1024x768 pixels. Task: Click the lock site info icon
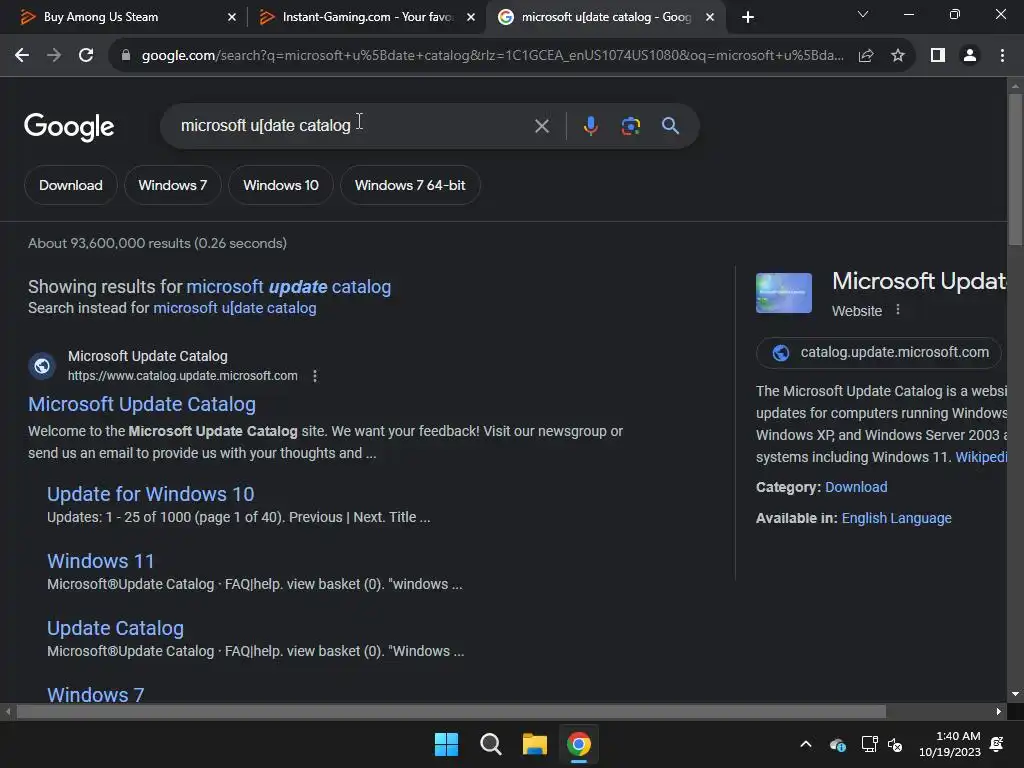tap(126, 56)
